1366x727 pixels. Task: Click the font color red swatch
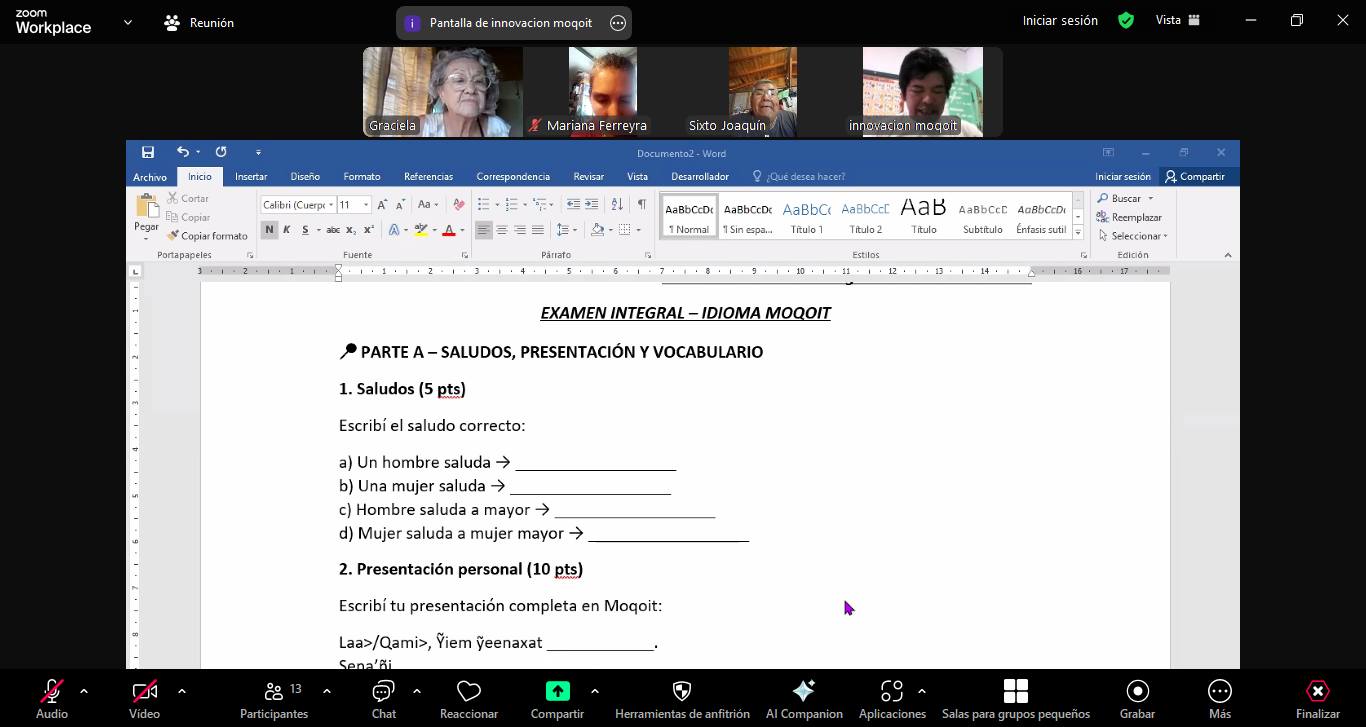449,230
